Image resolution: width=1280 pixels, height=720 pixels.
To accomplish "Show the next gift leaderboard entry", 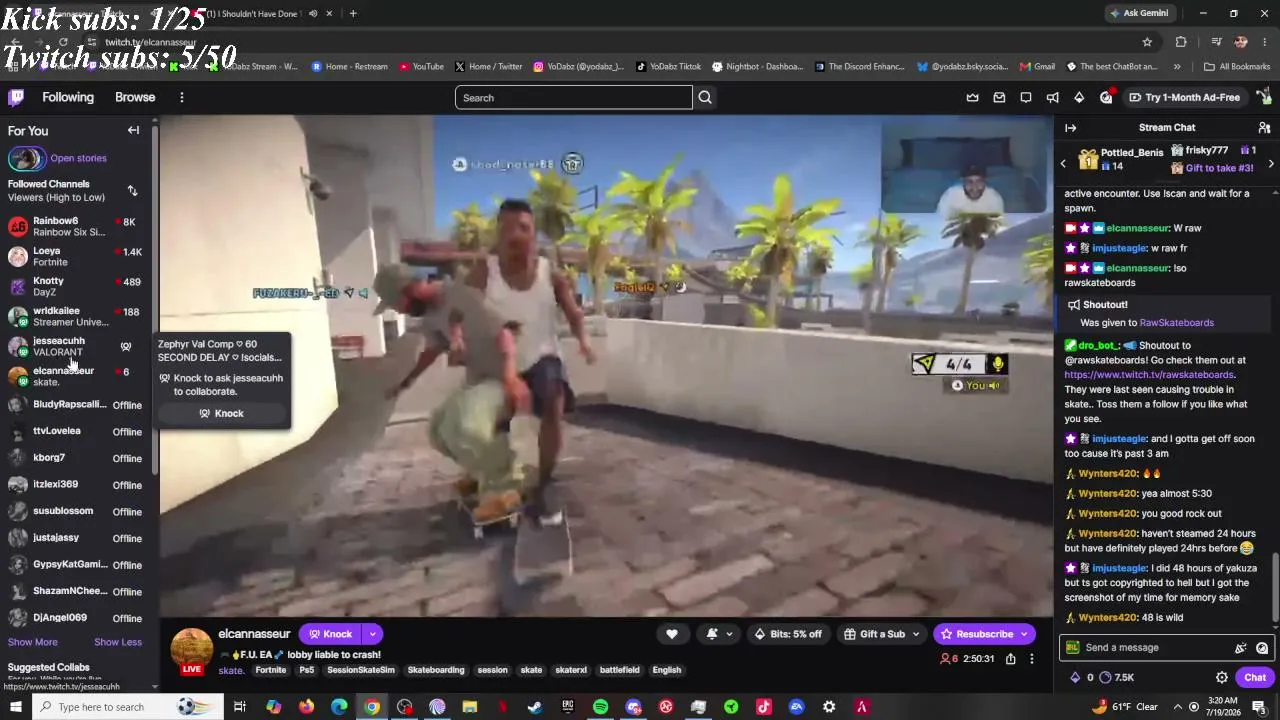I will tap(1271, 163).
